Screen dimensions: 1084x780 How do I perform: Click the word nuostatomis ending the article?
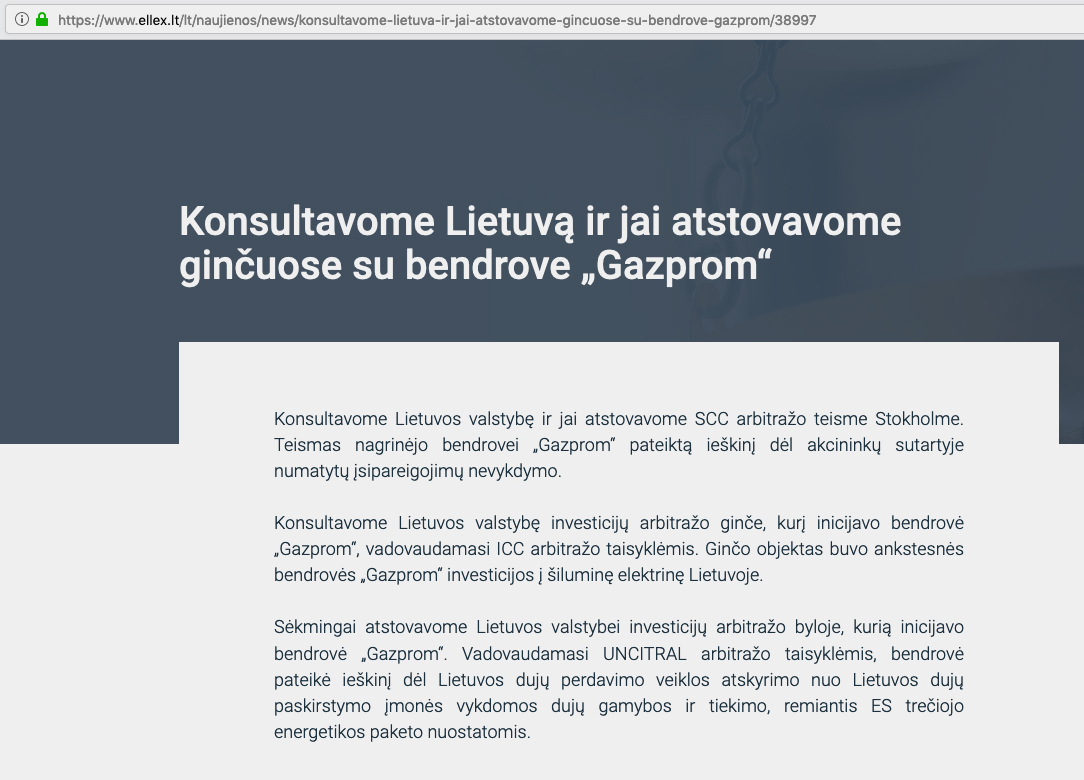tap(479, 731)
